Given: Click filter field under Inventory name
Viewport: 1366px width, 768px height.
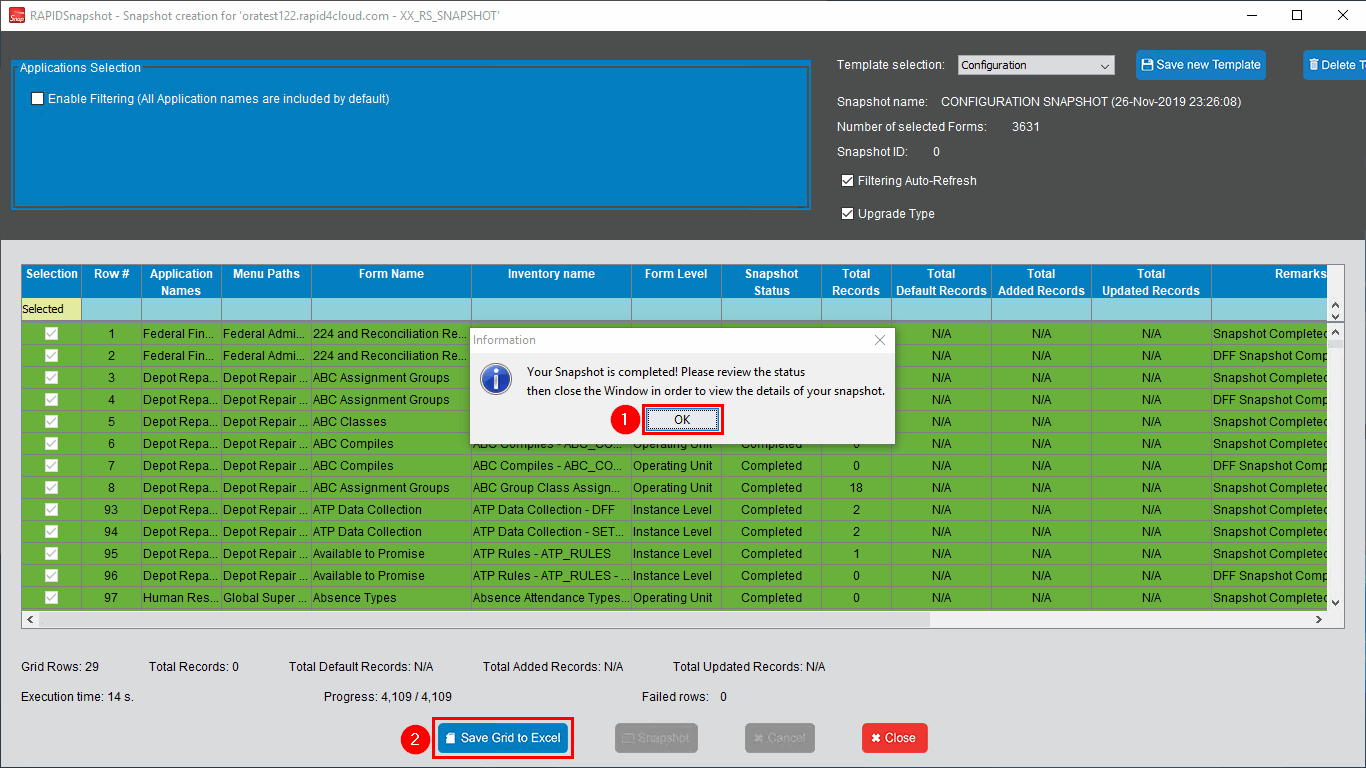Looking at the screenshot, I should (x=552, y=310).
